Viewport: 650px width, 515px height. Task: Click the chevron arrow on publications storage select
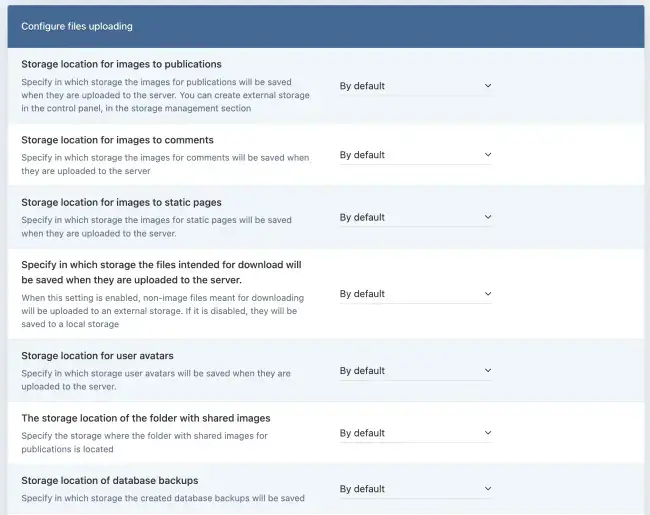[487, 86]
